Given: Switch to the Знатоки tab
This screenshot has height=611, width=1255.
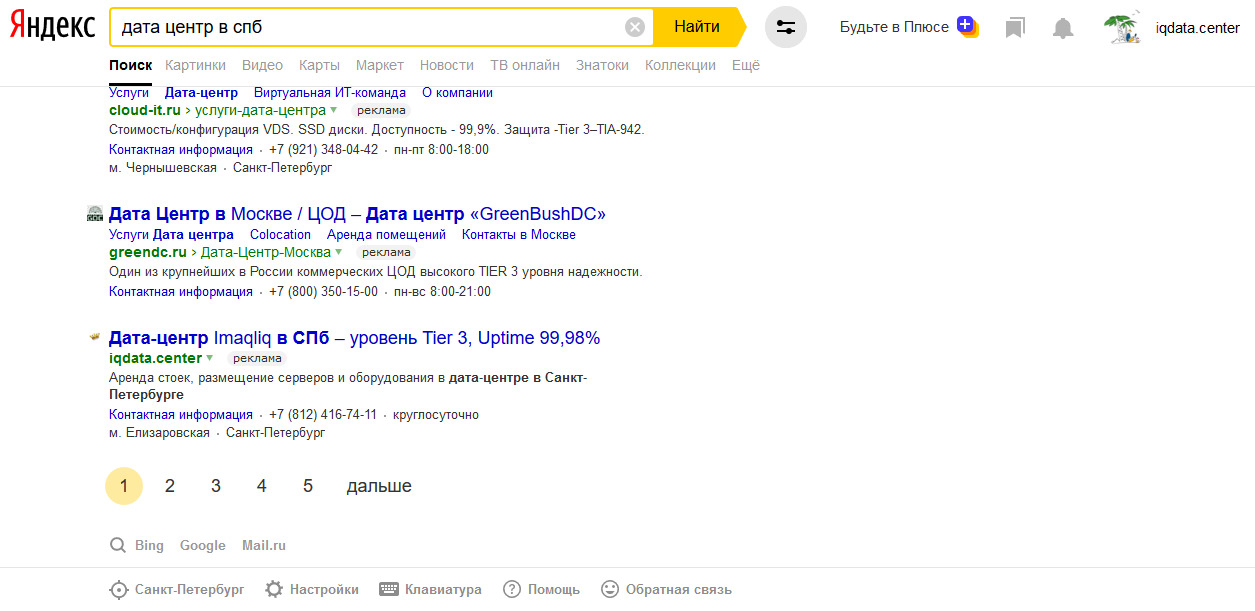Looking at the screenshot, I should (602, 65).
